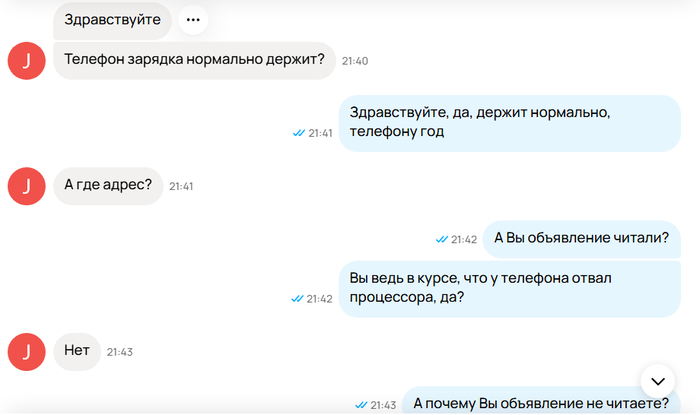Open the three-dots message options menu
The height and width of the screenshot is (415, 700).
click(193, 19)
